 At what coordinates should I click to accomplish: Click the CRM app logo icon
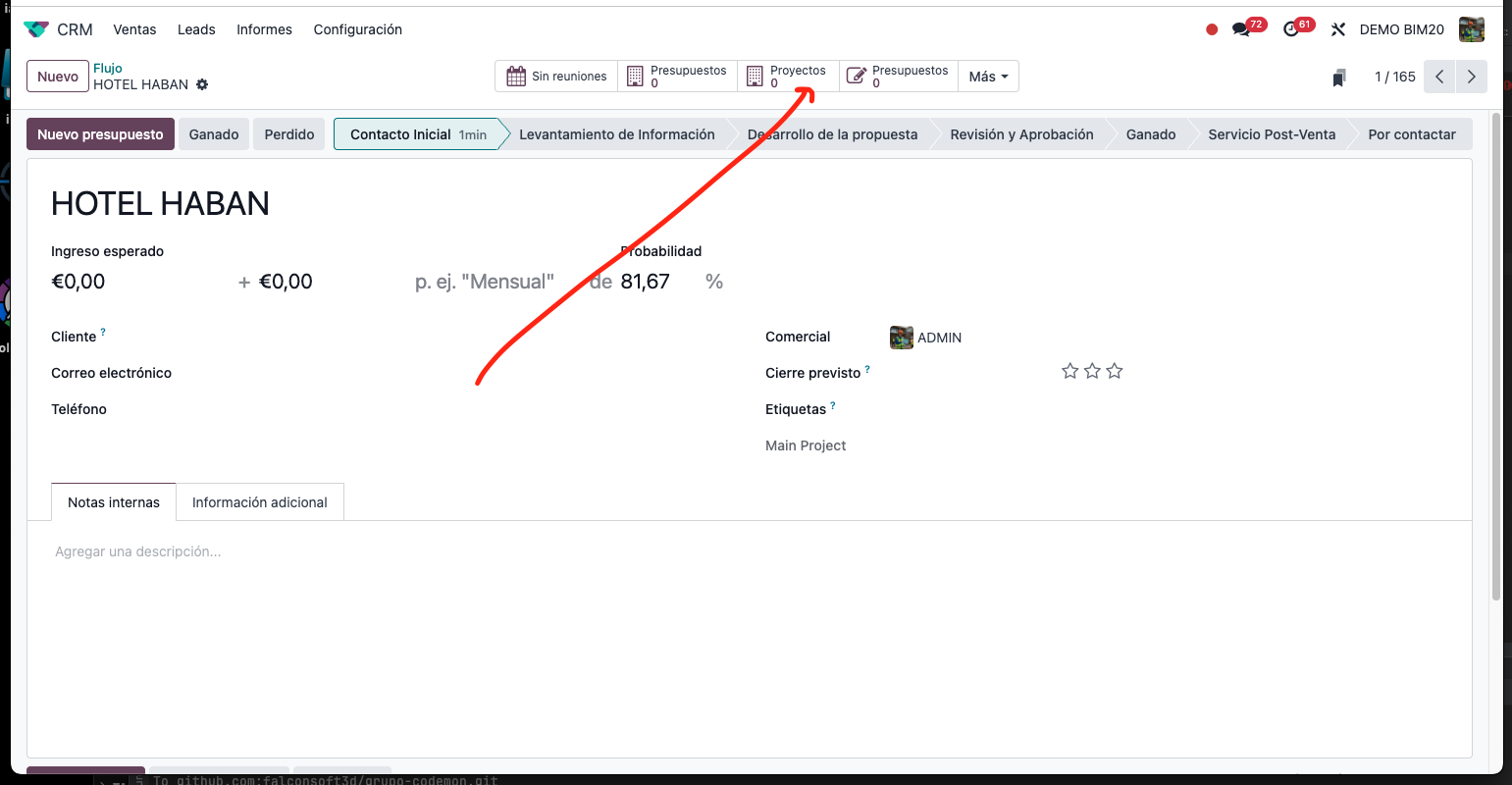(x=36, y=29)
